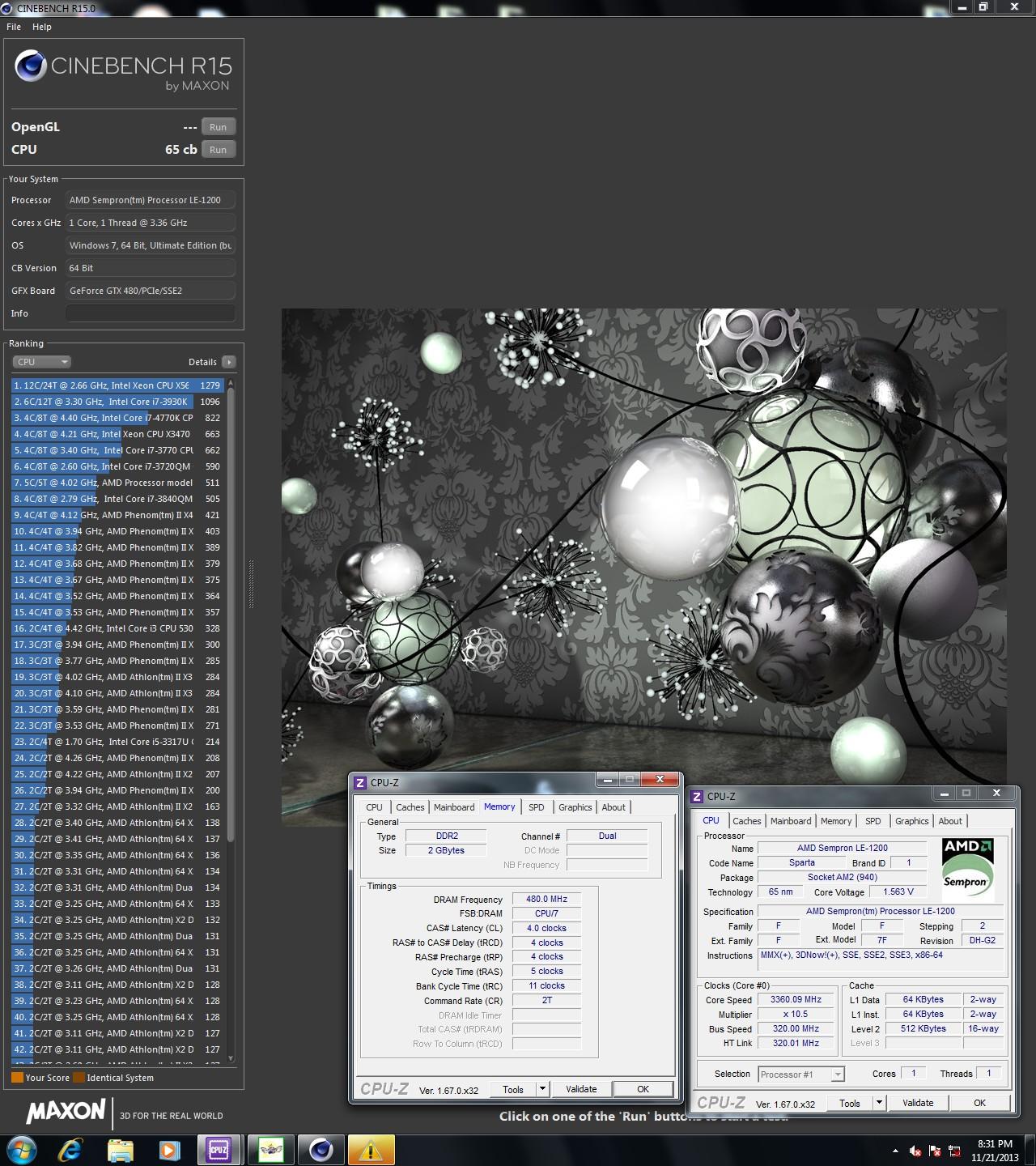Click Core Speed value 3360.09 MHz

tap(796, 1000)
